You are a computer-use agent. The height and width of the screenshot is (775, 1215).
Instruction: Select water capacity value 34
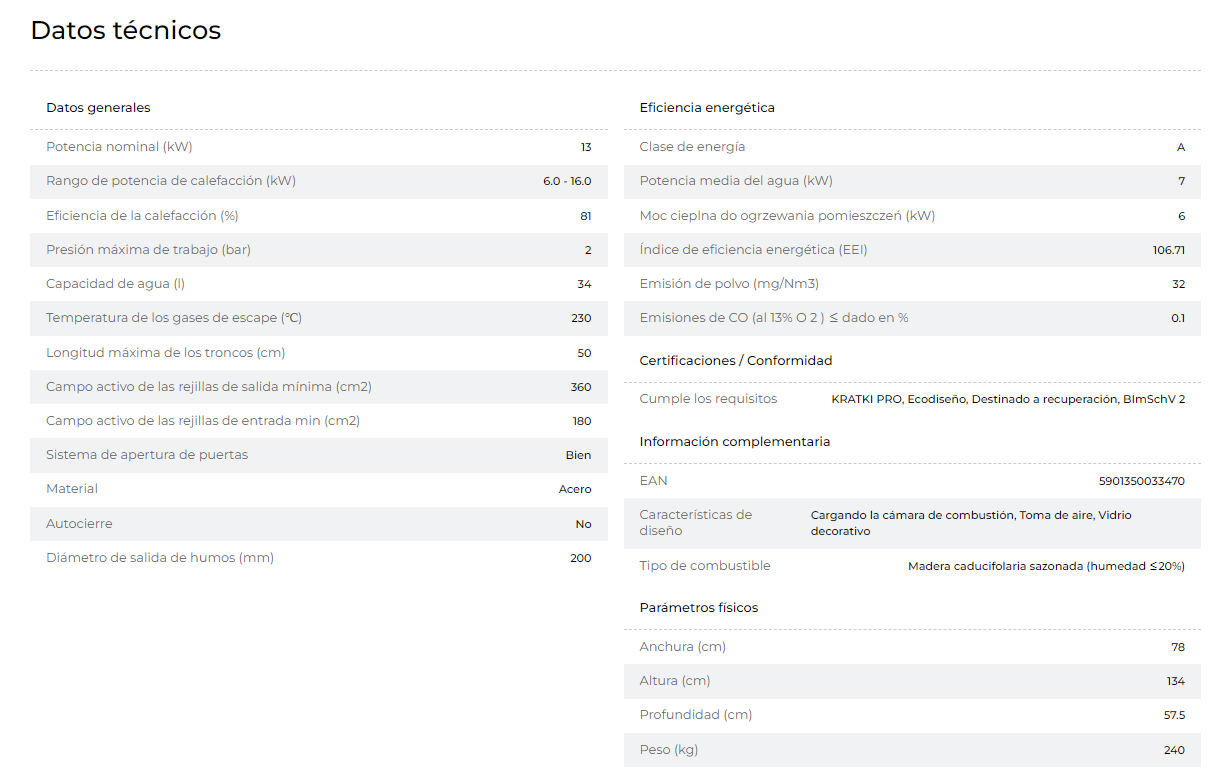pos(585,284)
